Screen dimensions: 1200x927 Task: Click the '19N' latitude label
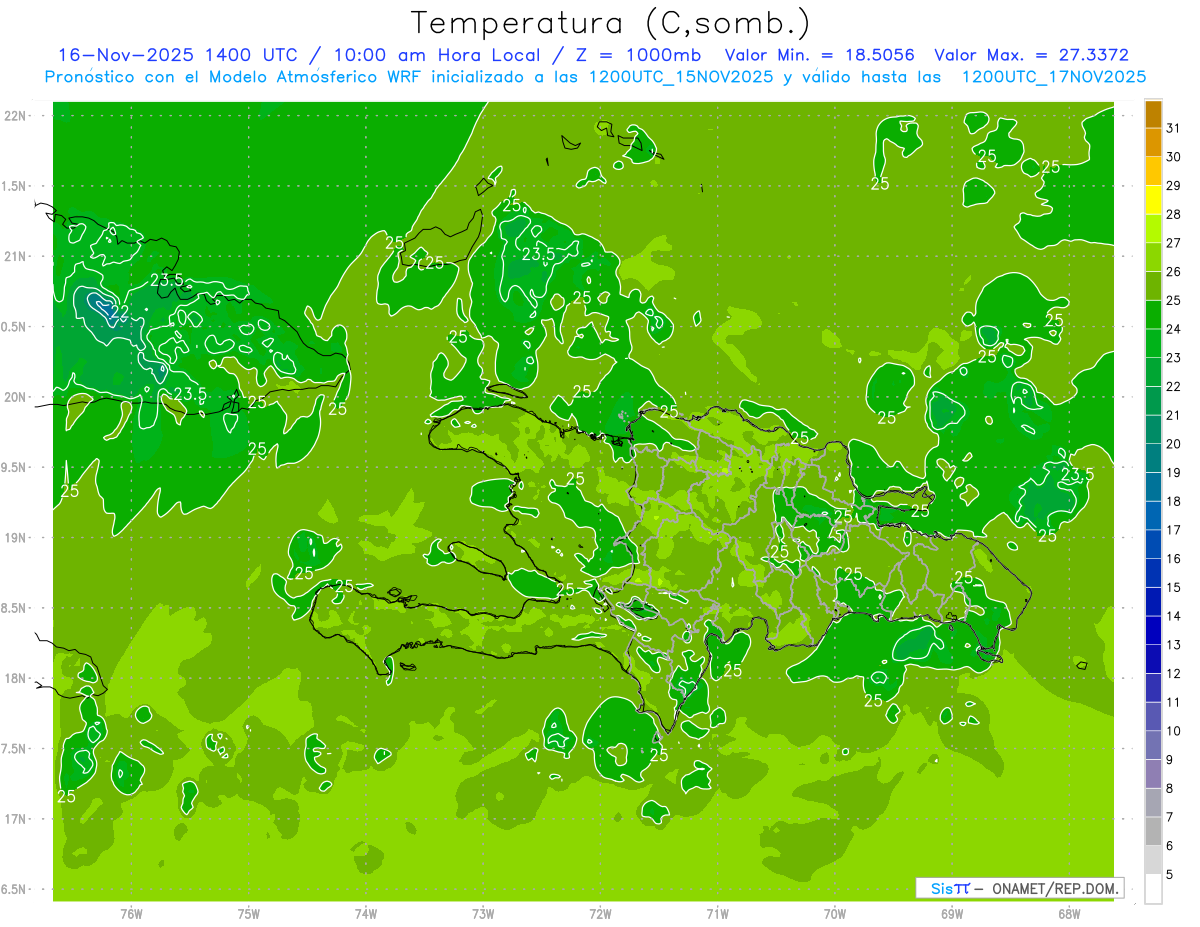(x=15, y=538)
